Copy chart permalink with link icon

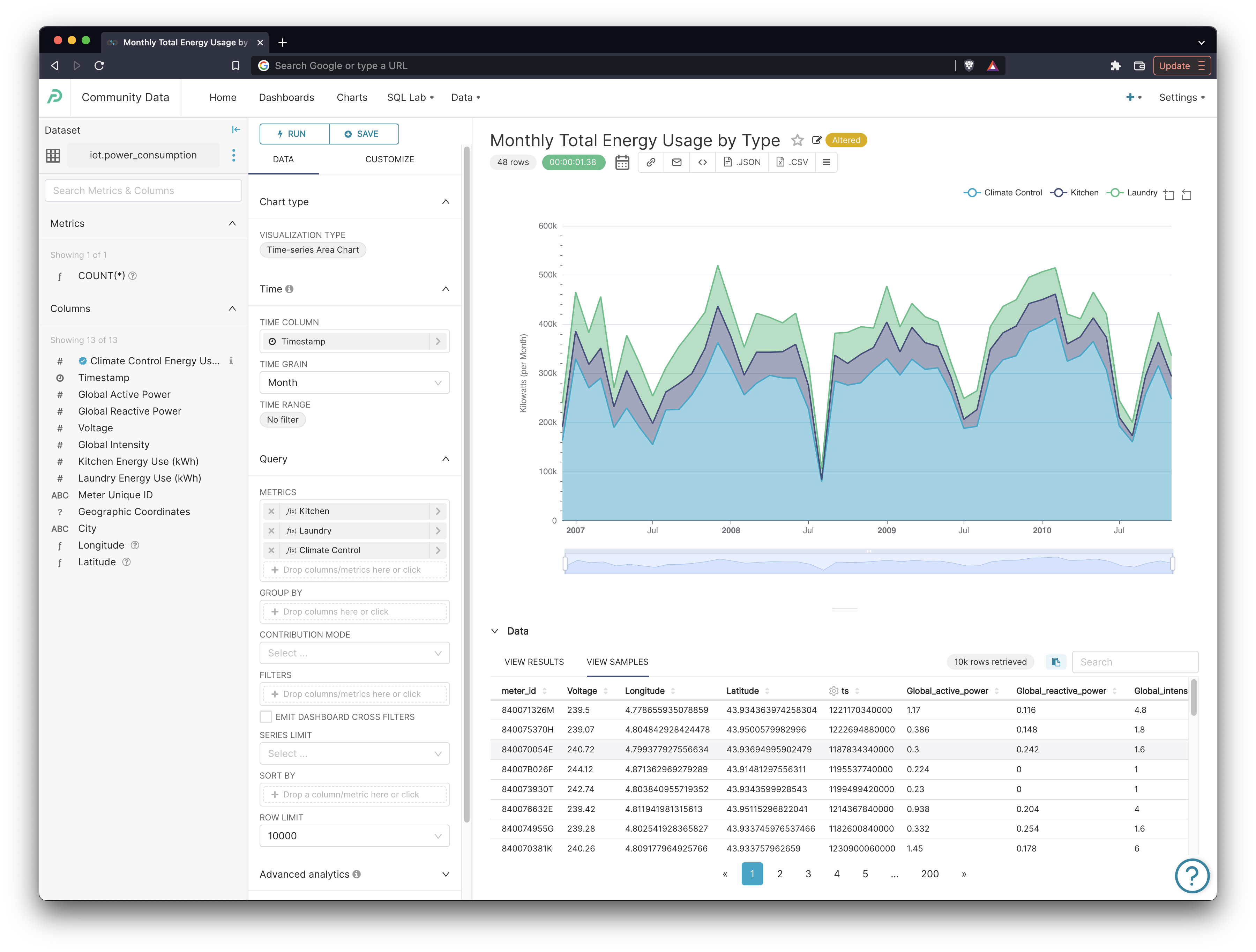pos(651,163)
